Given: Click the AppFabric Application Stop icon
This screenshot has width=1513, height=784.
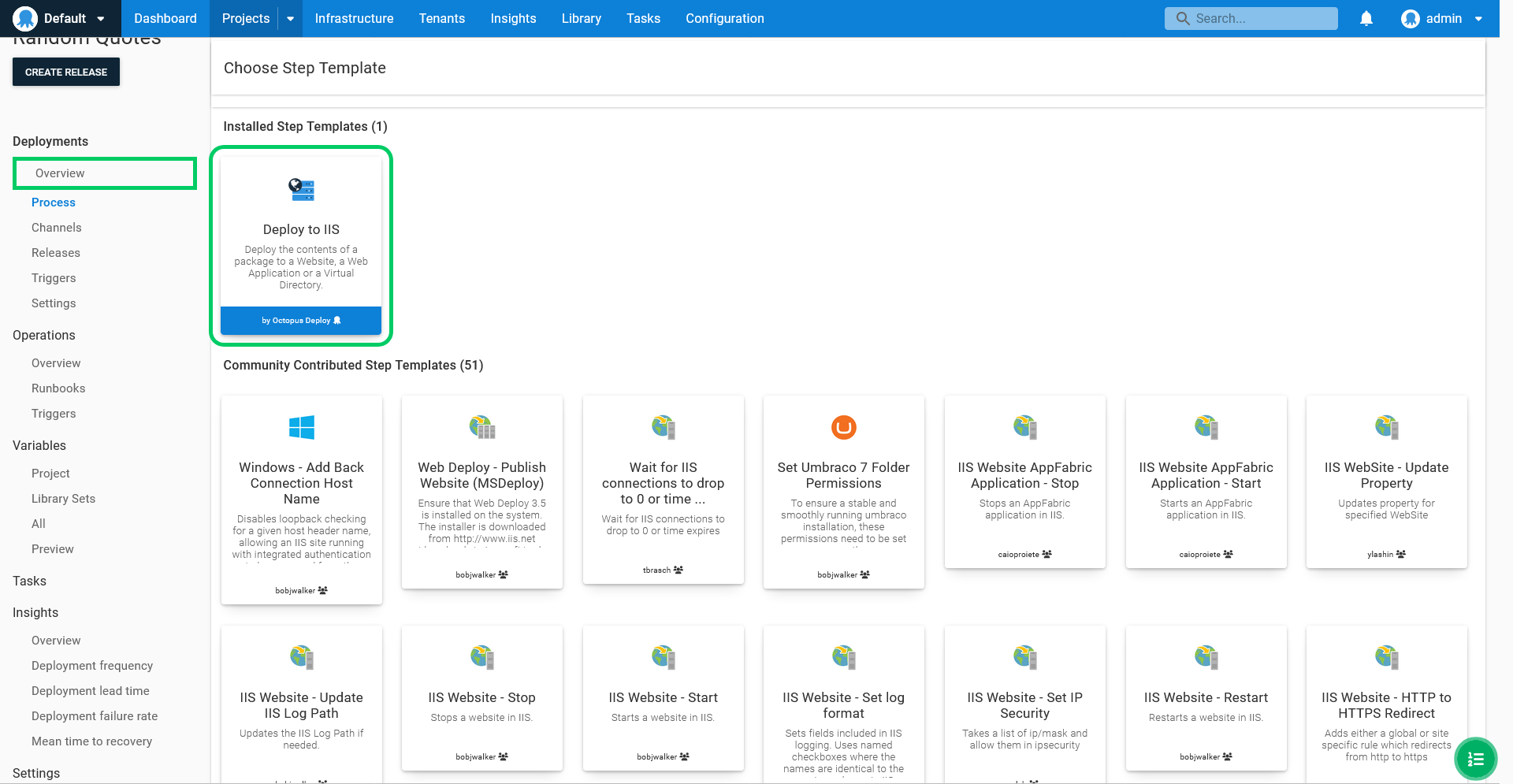Looking at the screenshot, I should click(x=1025, y=427).
